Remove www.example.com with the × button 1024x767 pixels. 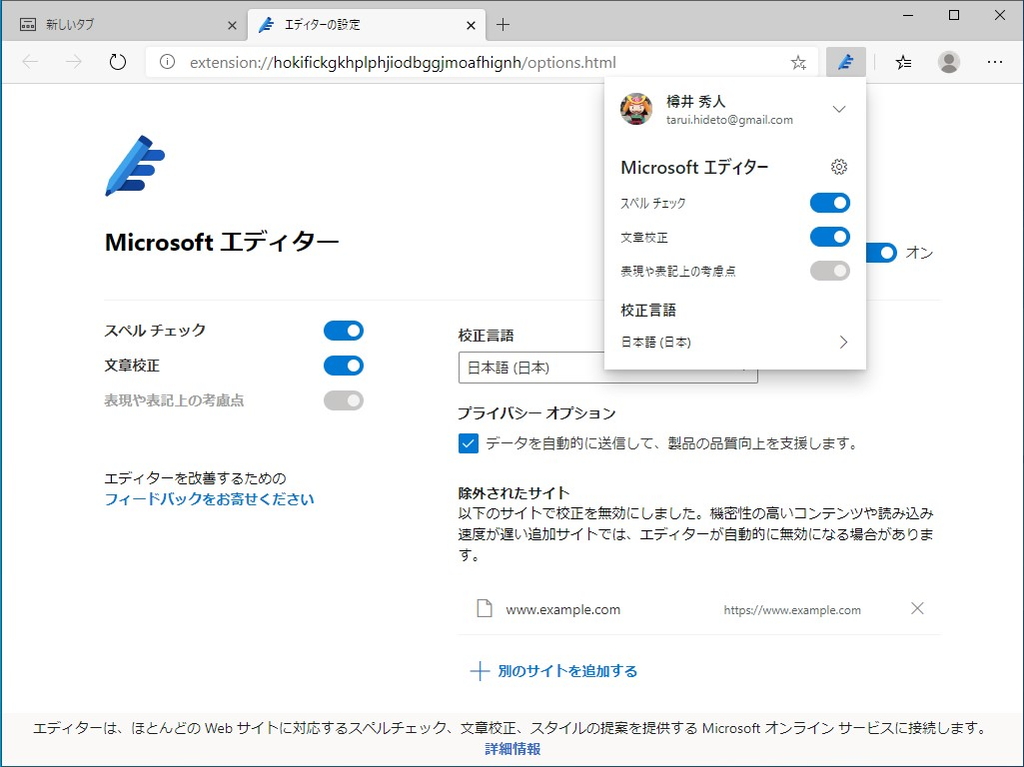coord(917,608)
